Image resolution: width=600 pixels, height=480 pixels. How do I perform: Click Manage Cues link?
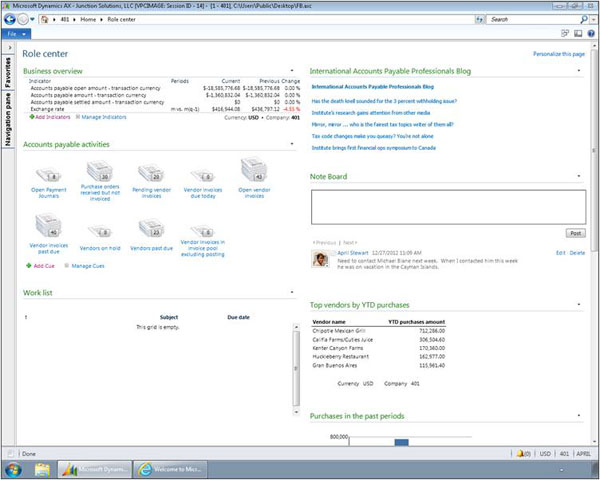tap(85, 266)
